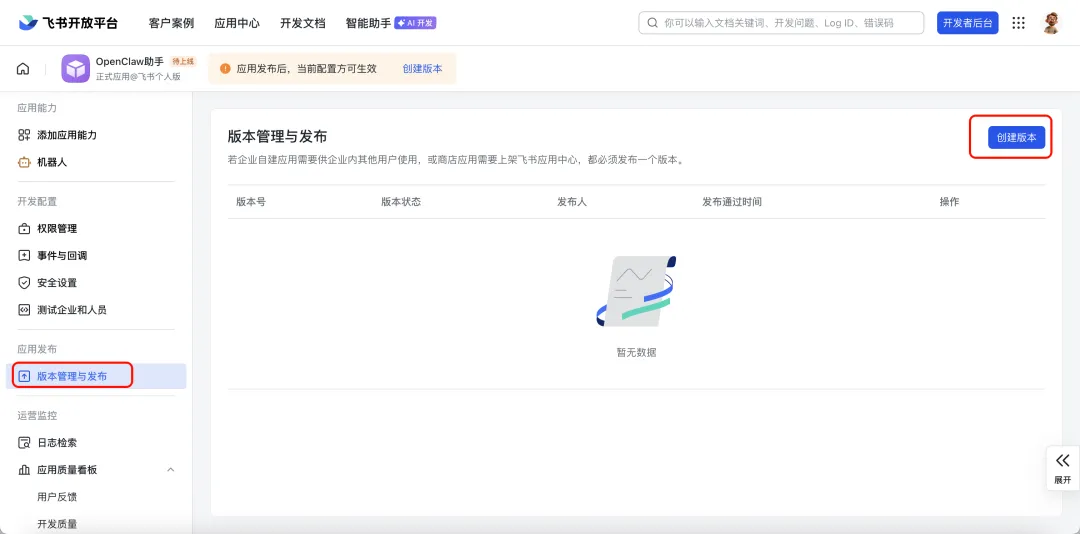This screenshot has height=534, width=1080.
Task: Click the 展开 double-chevron expand icon
Action: click(x=1063, y=460)
